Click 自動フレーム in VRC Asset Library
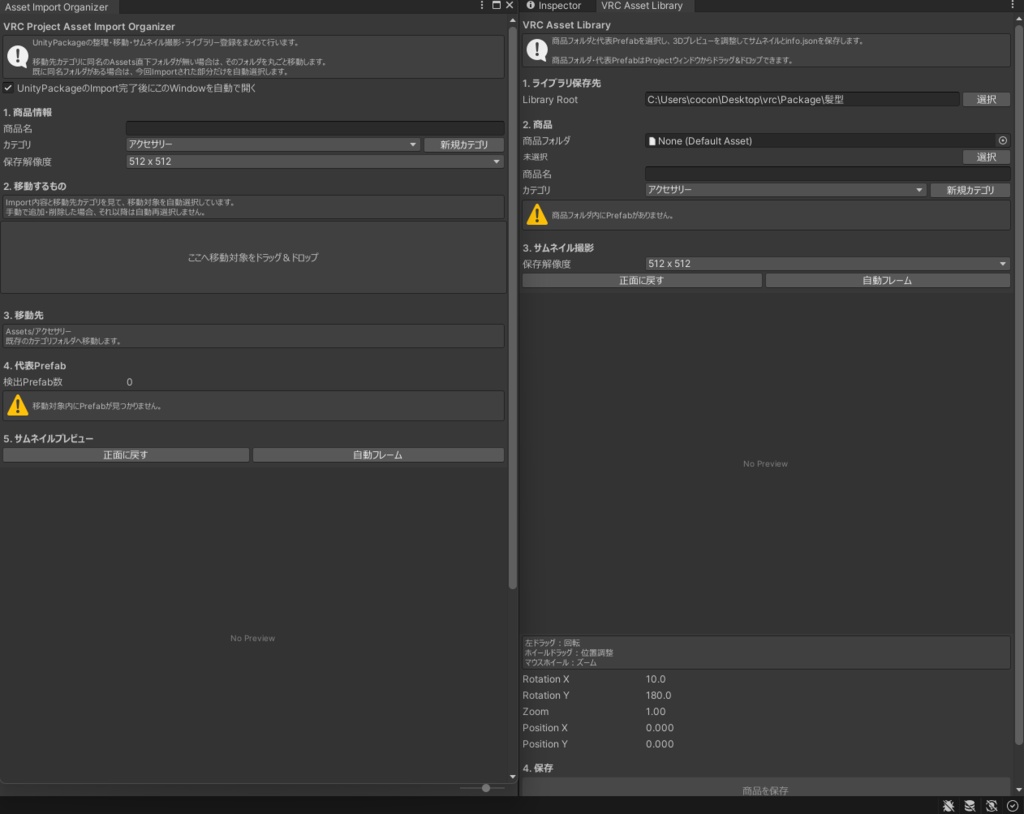 [888, 280]
